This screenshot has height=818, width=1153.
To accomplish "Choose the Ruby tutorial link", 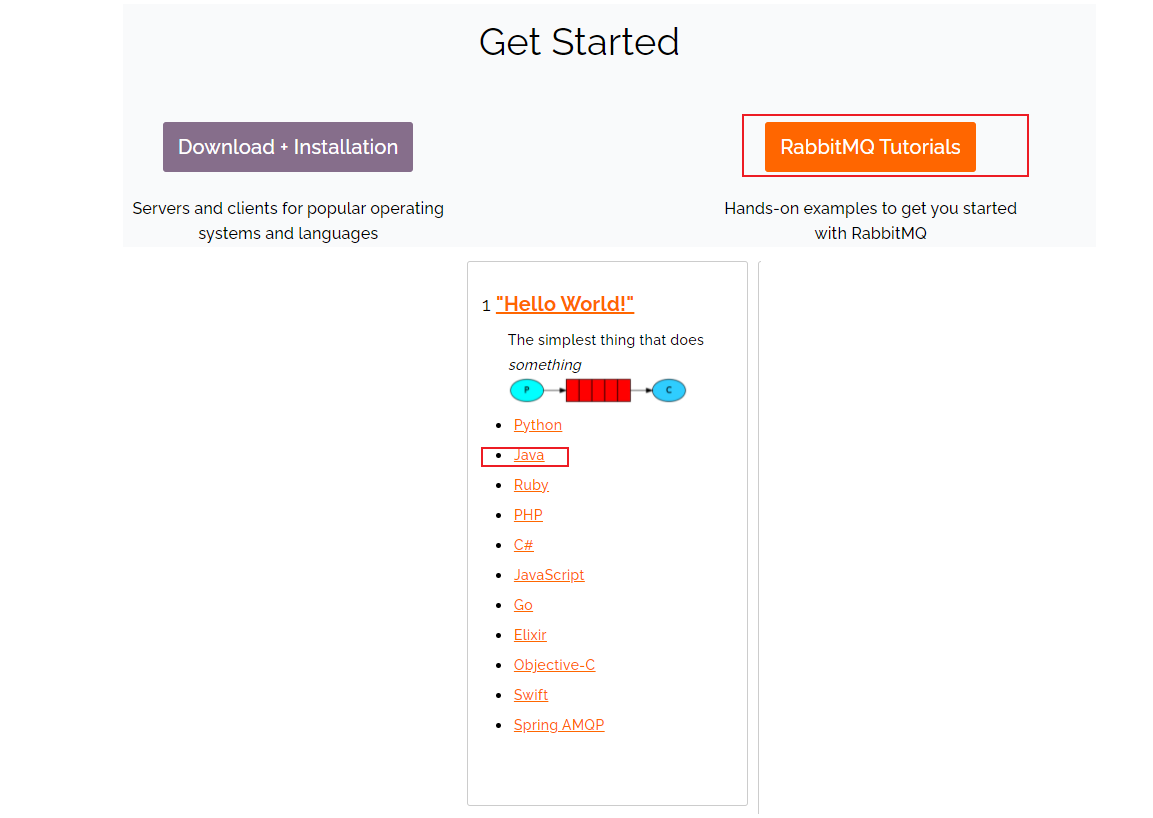I will (x=531, y=486).
